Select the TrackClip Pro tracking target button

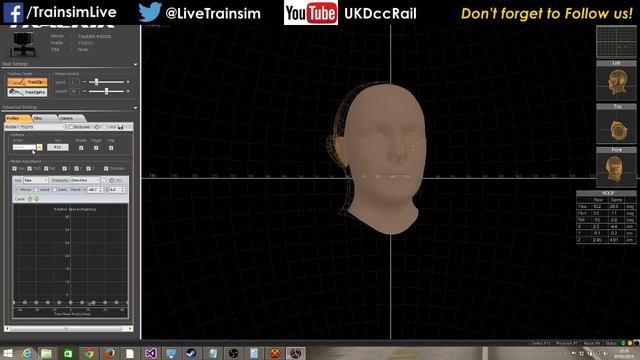[27, 92]
